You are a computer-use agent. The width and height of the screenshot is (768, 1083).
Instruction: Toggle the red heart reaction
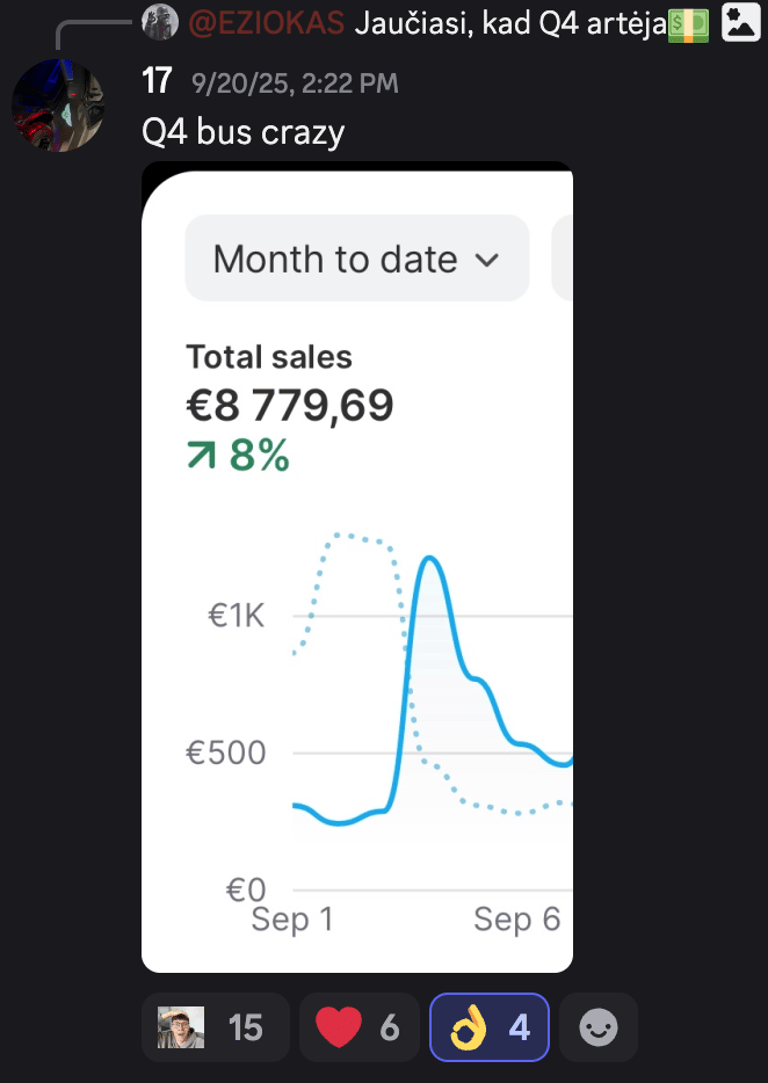[x=359, y=1027]
